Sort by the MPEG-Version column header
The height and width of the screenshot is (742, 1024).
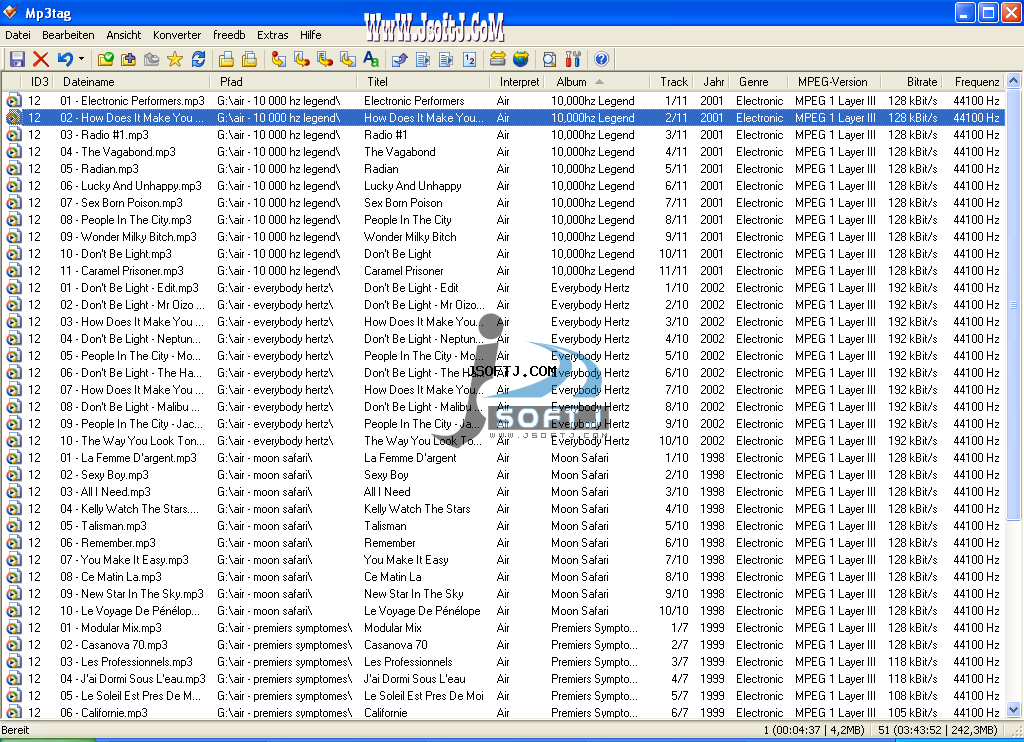[x=835, y=82]
